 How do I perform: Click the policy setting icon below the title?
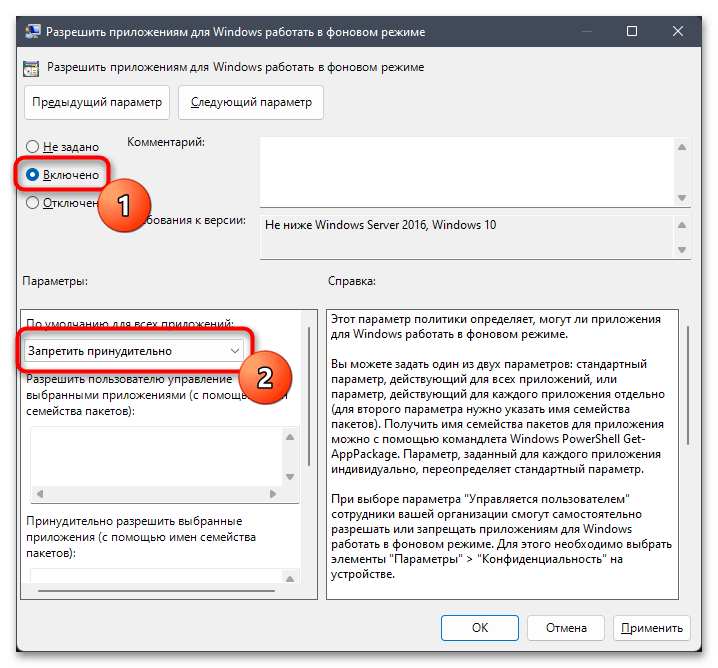coord(28,67)
